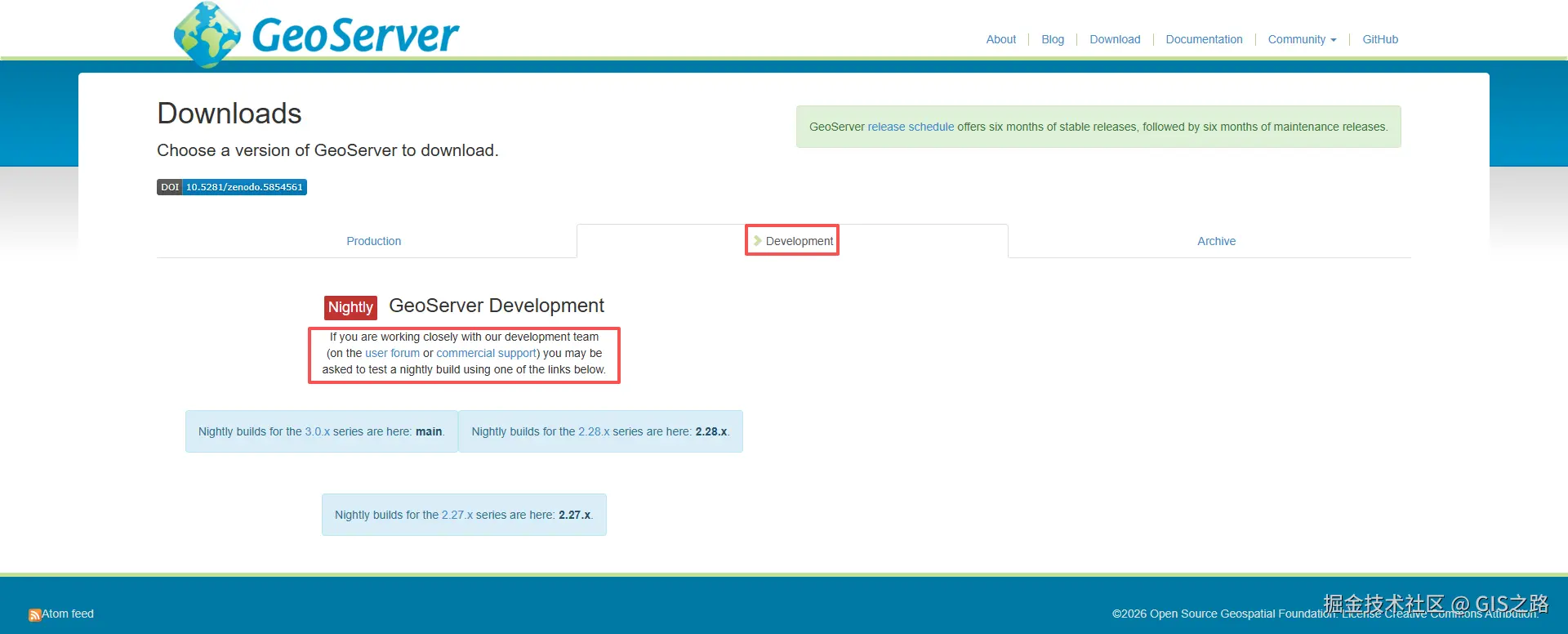
Task: Follow the commercial support link
Action: pos(486,353)
